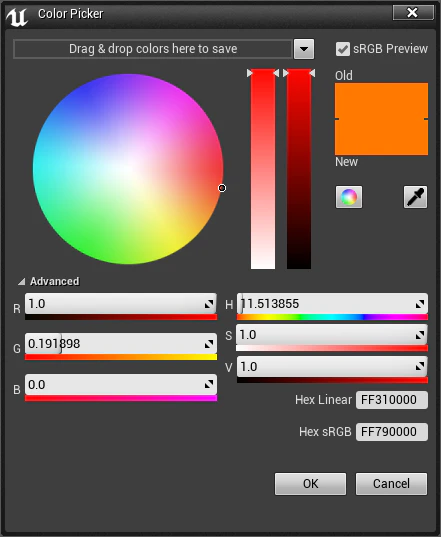Click the Hex Linear input field
Image resolution: width=441 pixels, height=537 pixels.
pyautogui.click(x=392, y=400)
